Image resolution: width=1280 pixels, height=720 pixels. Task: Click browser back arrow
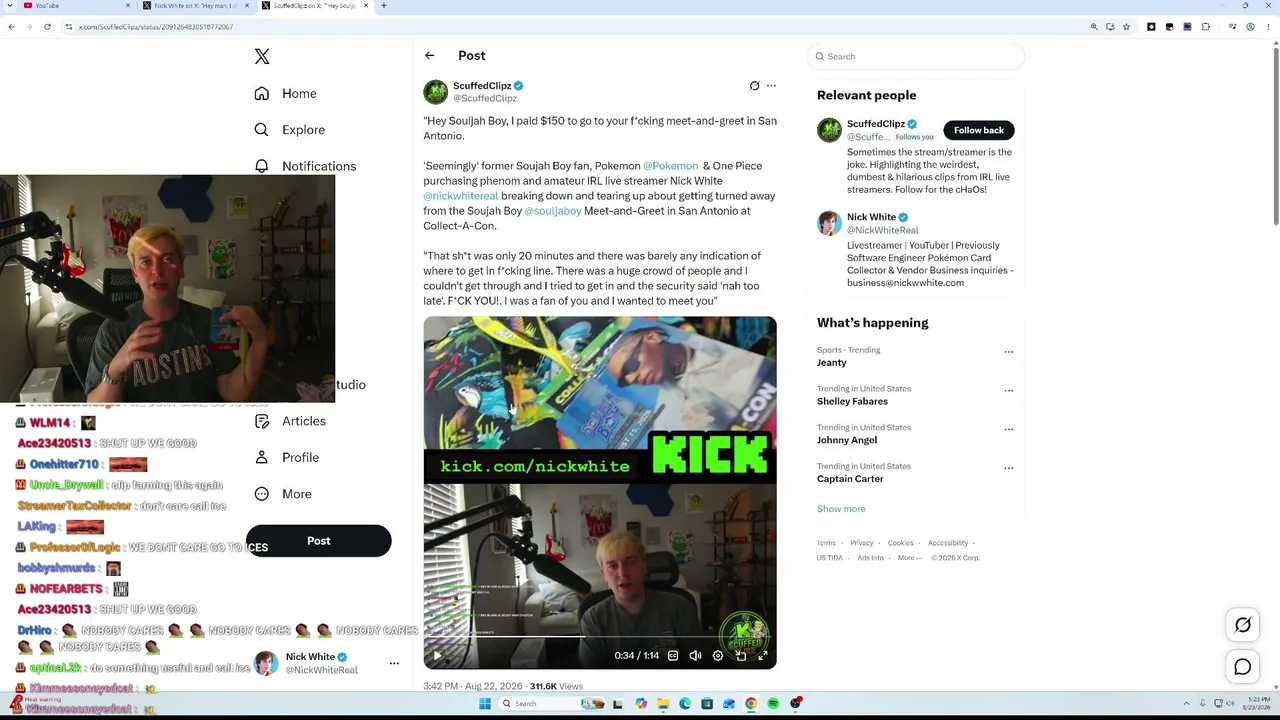[11, 27]
